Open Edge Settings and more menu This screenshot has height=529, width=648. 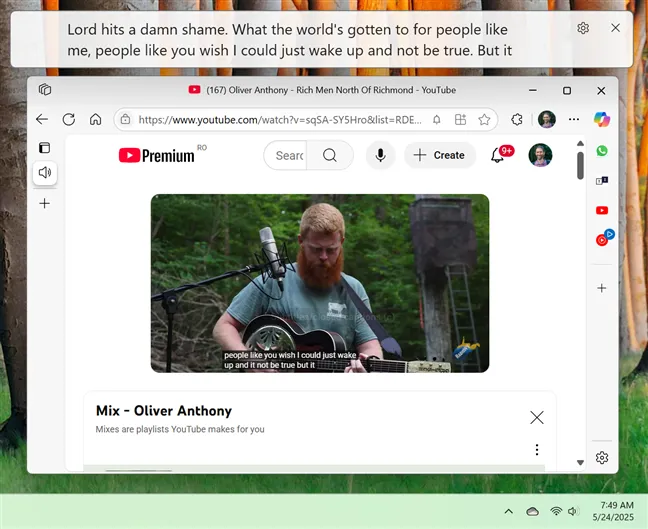tap(574, 119)
